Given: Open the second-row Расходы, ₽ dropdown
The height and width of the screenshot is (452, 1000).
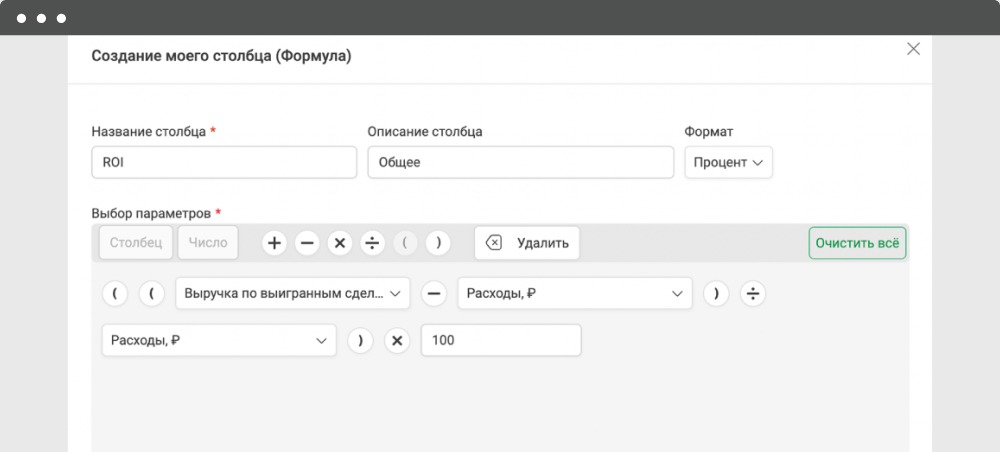Looking at the screenshot, I should (x=219, y=340).
